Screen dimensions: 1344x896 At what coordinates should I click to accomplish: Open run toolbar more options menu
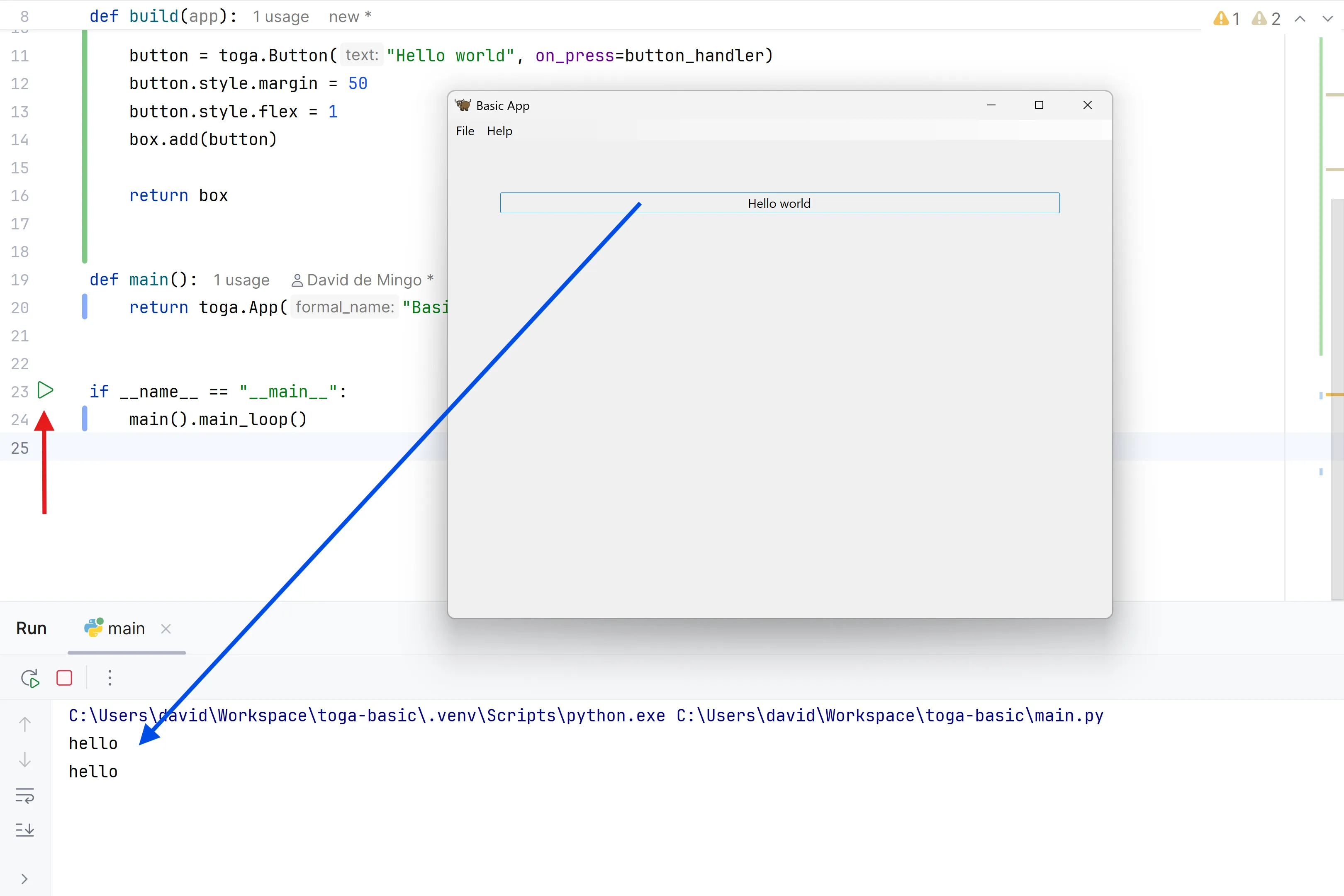(x=110, y=678)
